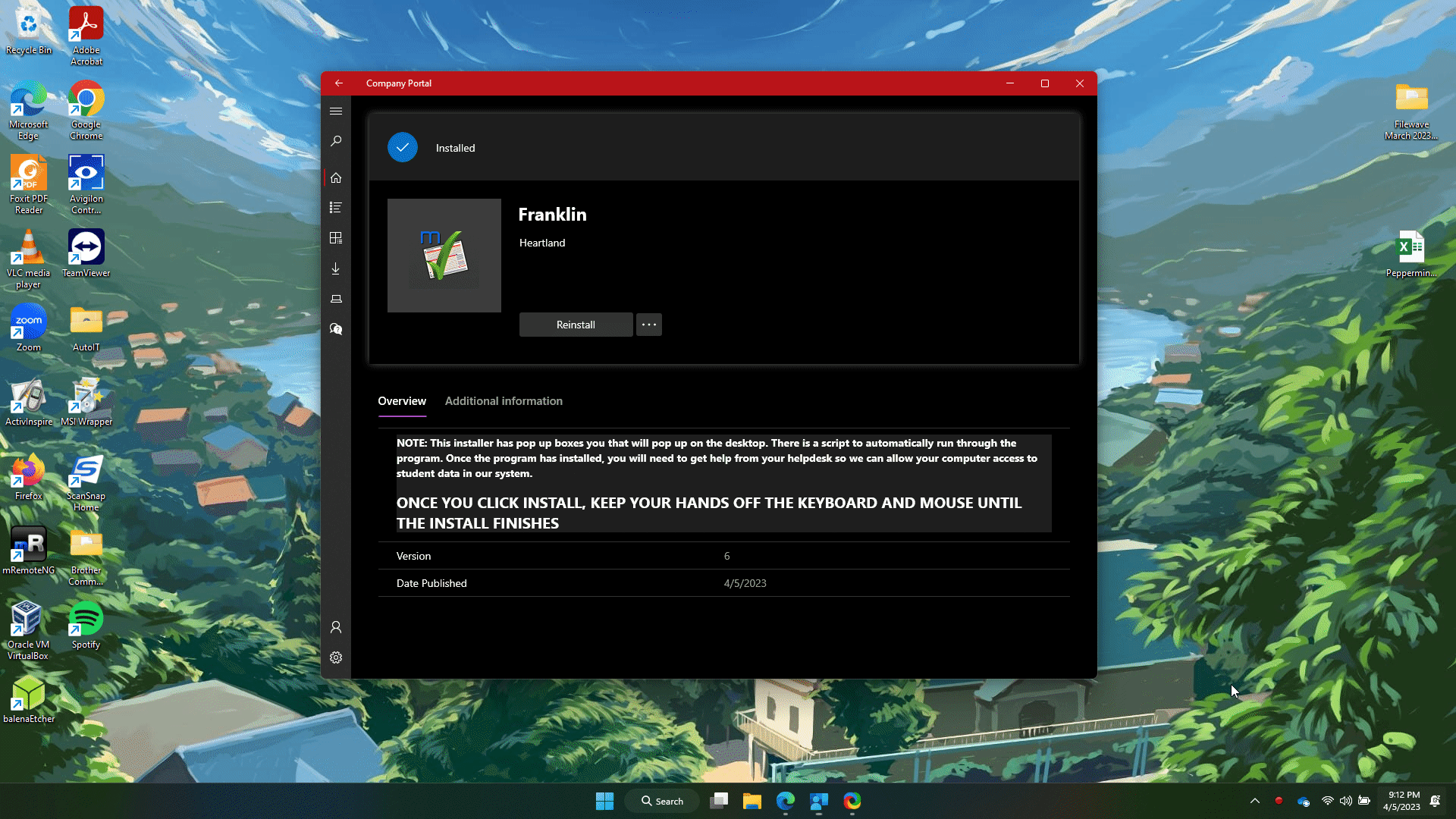Open Oracle VM VirtualBox desktop shortcut
This screenshot has width=1456, height=819.
pyautogui.click(x=29, y=631)
